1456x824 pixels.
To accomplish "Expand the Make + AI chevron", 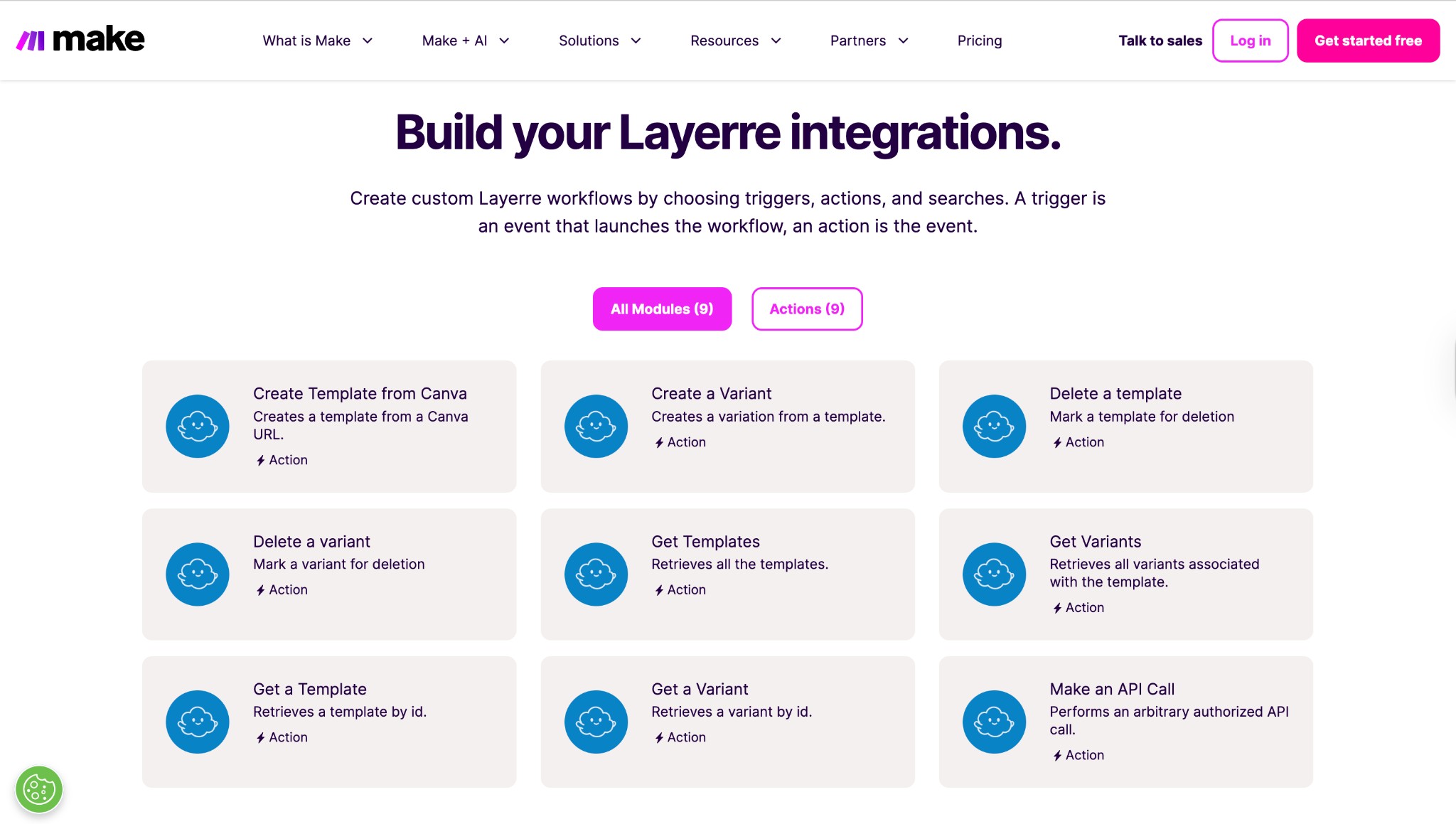I will (x=504, y=41).
